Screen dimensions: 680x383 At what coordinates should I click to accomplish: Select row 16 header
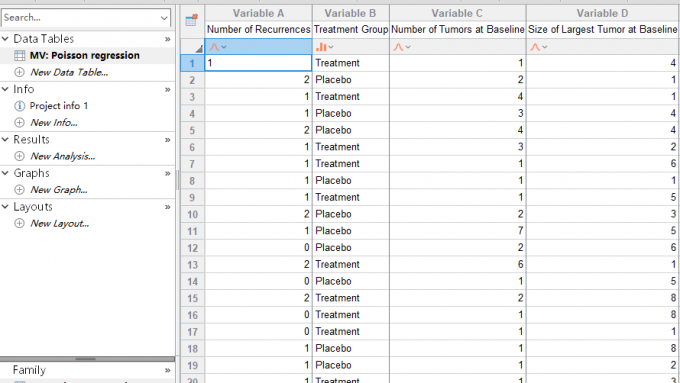192,315
